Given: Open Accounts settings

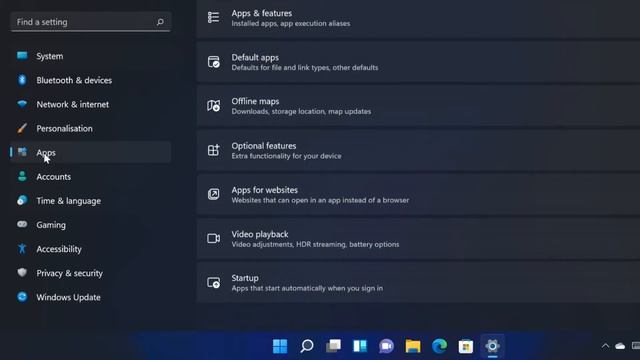Looking at the screenshot, I should tap(91, 176).
